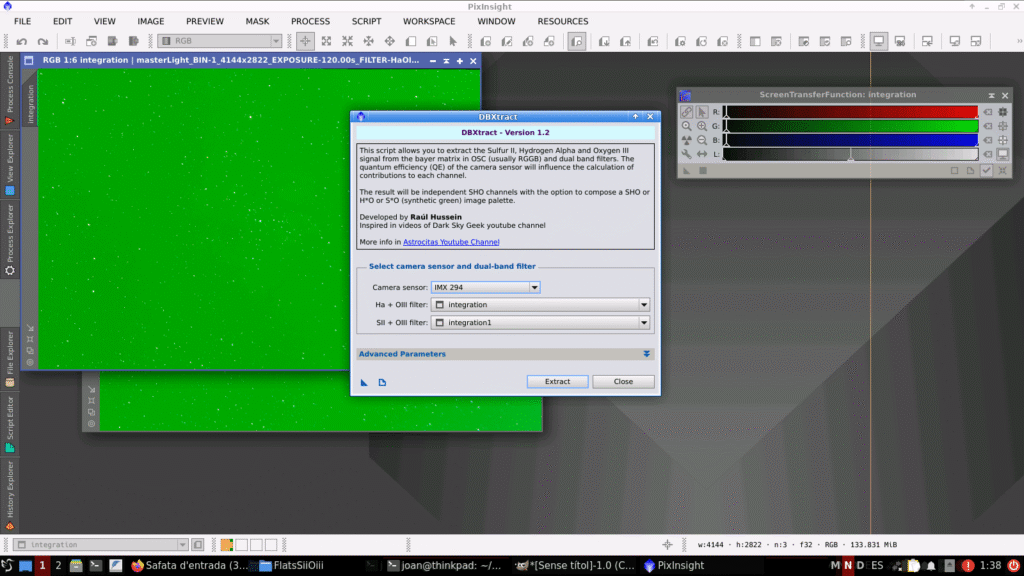Toggle the STF screen display icon

click(x=1002, y=155)
